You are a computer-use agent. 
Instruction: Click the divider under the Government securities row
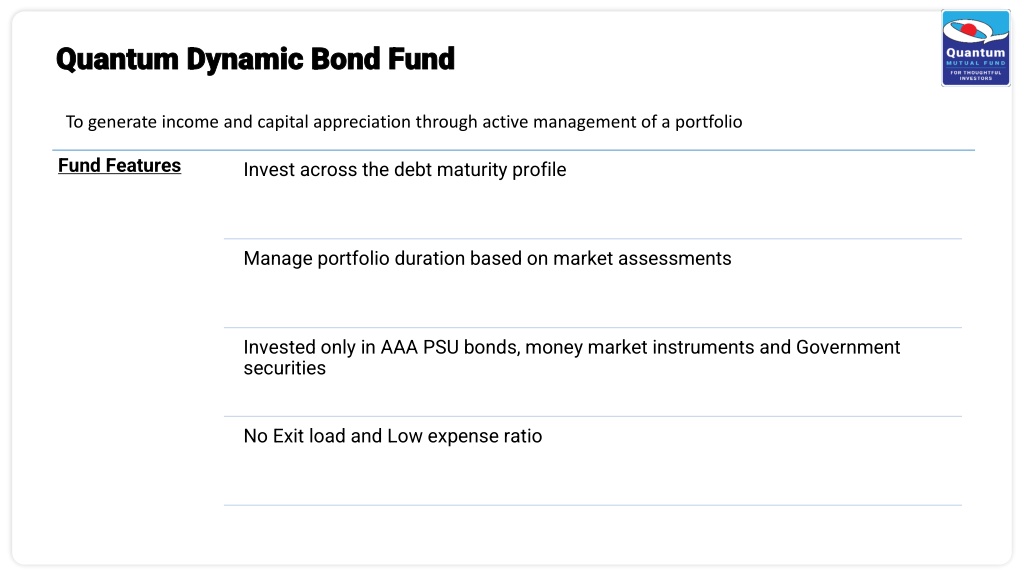[593, 416]
